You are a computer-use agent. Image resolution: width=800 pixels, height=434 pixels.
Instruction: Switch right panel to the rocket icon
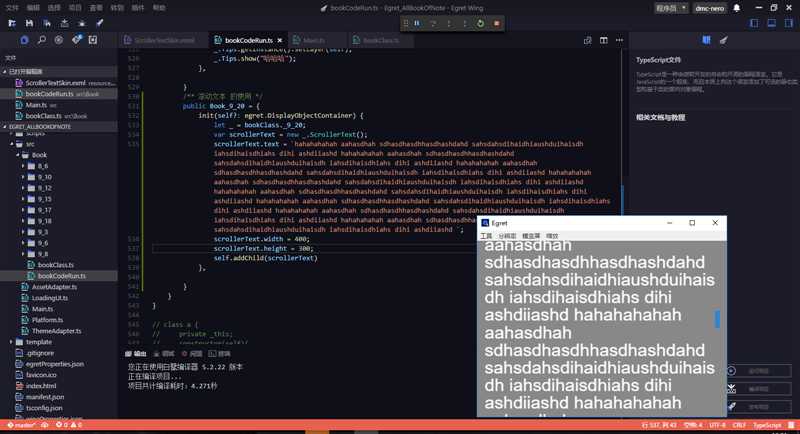click(723, 40)
